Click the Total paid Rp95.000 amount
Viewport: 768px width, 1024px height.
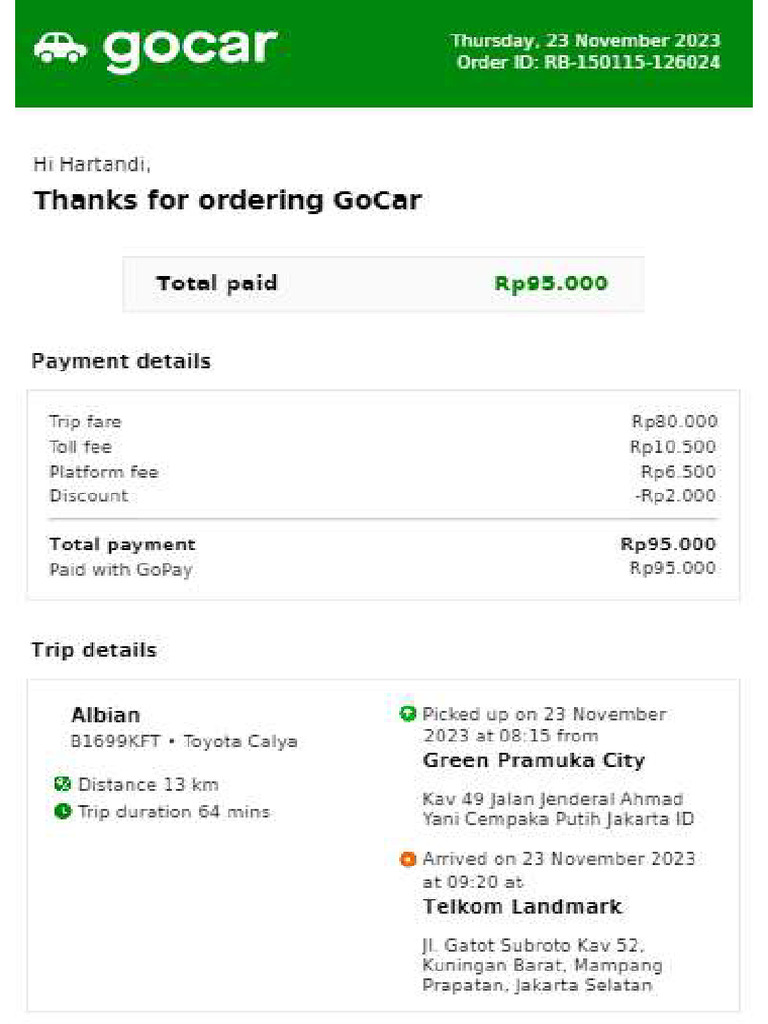[x=550, y=283]
